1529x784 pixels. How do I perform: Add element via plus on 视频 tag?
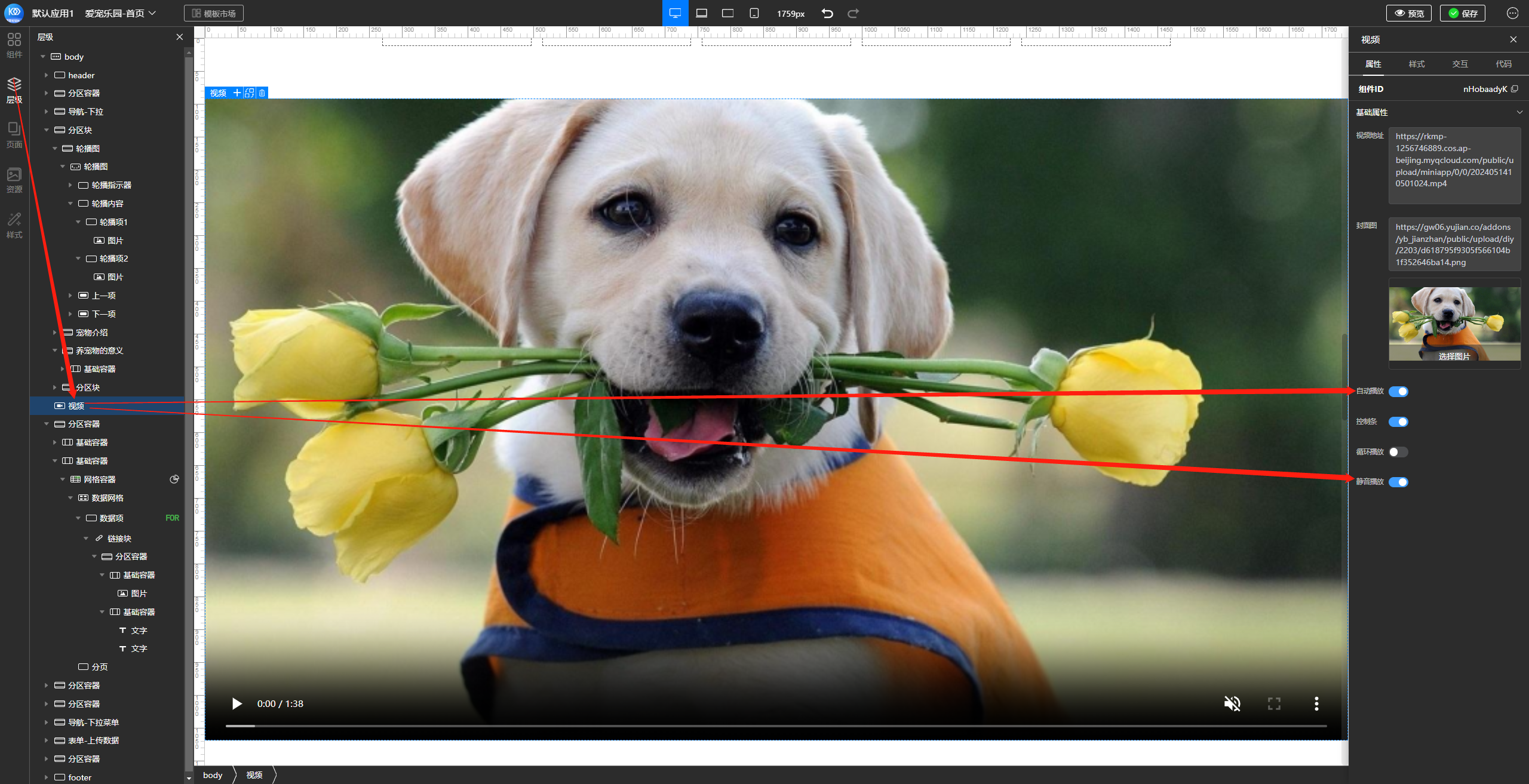237,93
